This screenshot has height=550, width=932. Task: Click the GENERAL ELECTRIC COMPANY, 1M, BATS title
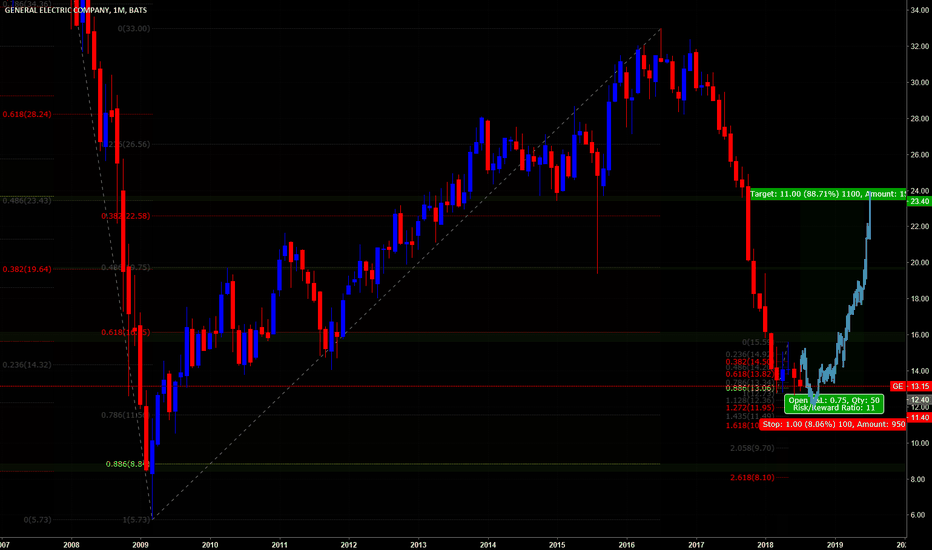tap(75, 10)
